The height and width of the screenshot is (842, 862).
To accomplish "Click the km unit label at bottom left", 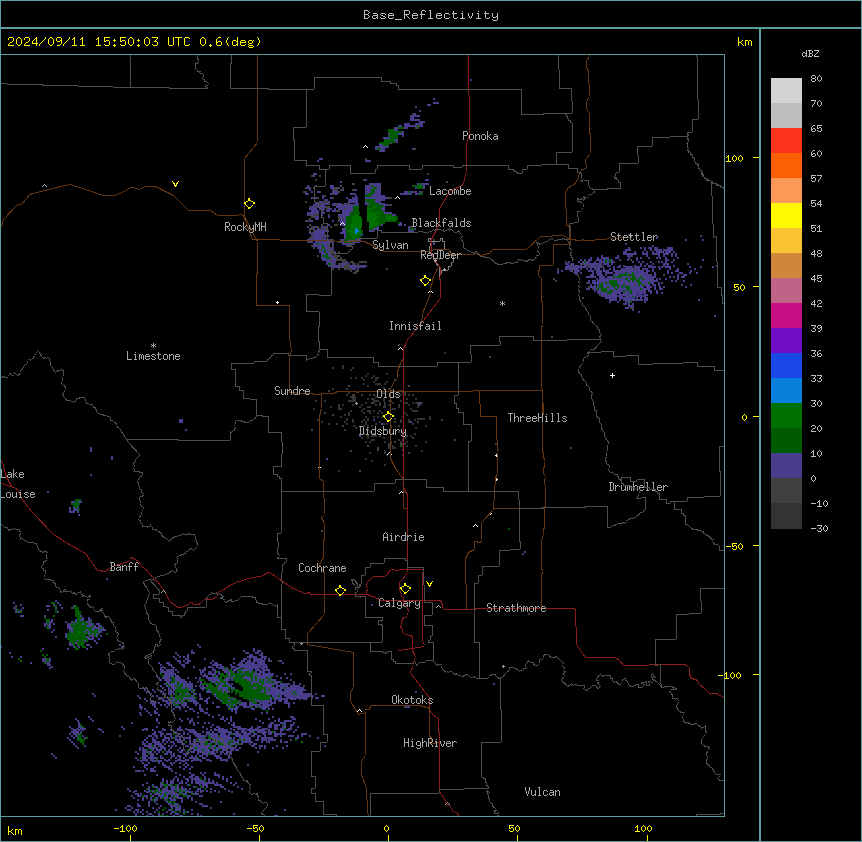I will (x=15, y=830).
